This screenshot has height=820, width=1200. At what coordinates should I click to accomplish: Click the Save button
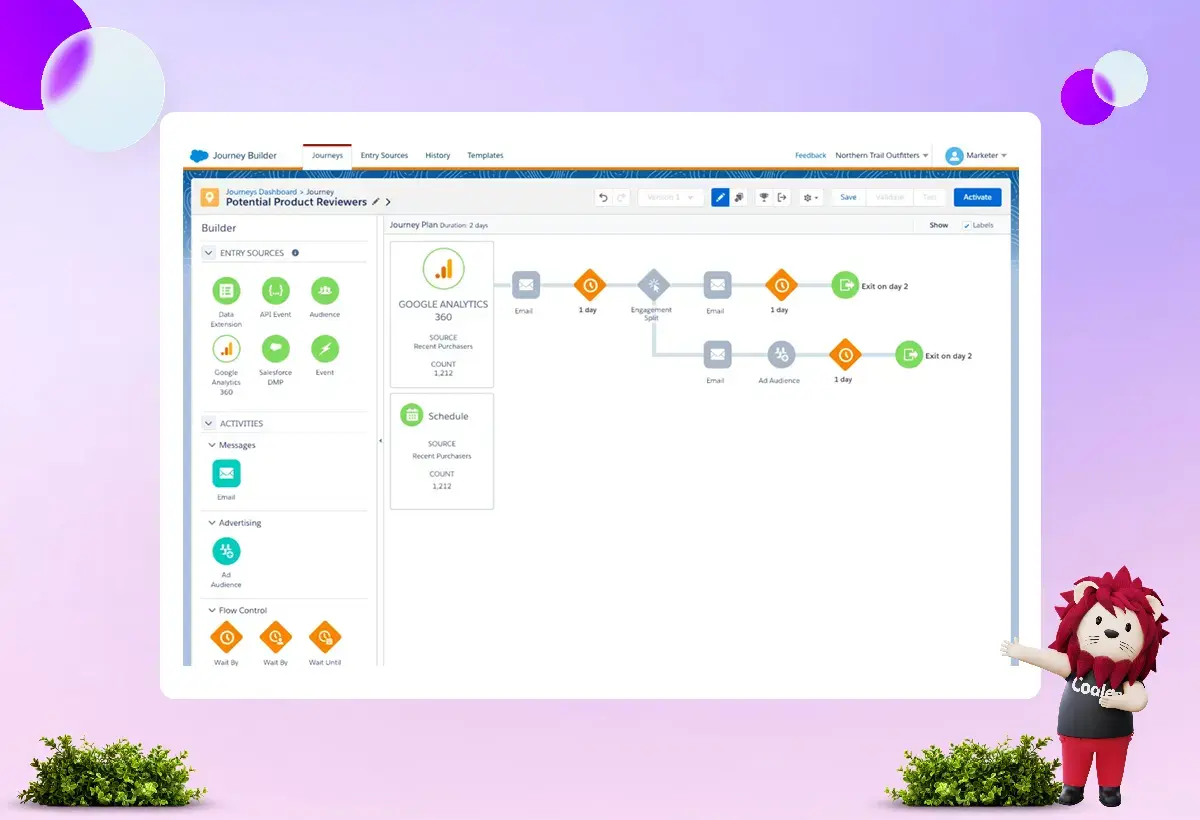click(x=848, y=197)
